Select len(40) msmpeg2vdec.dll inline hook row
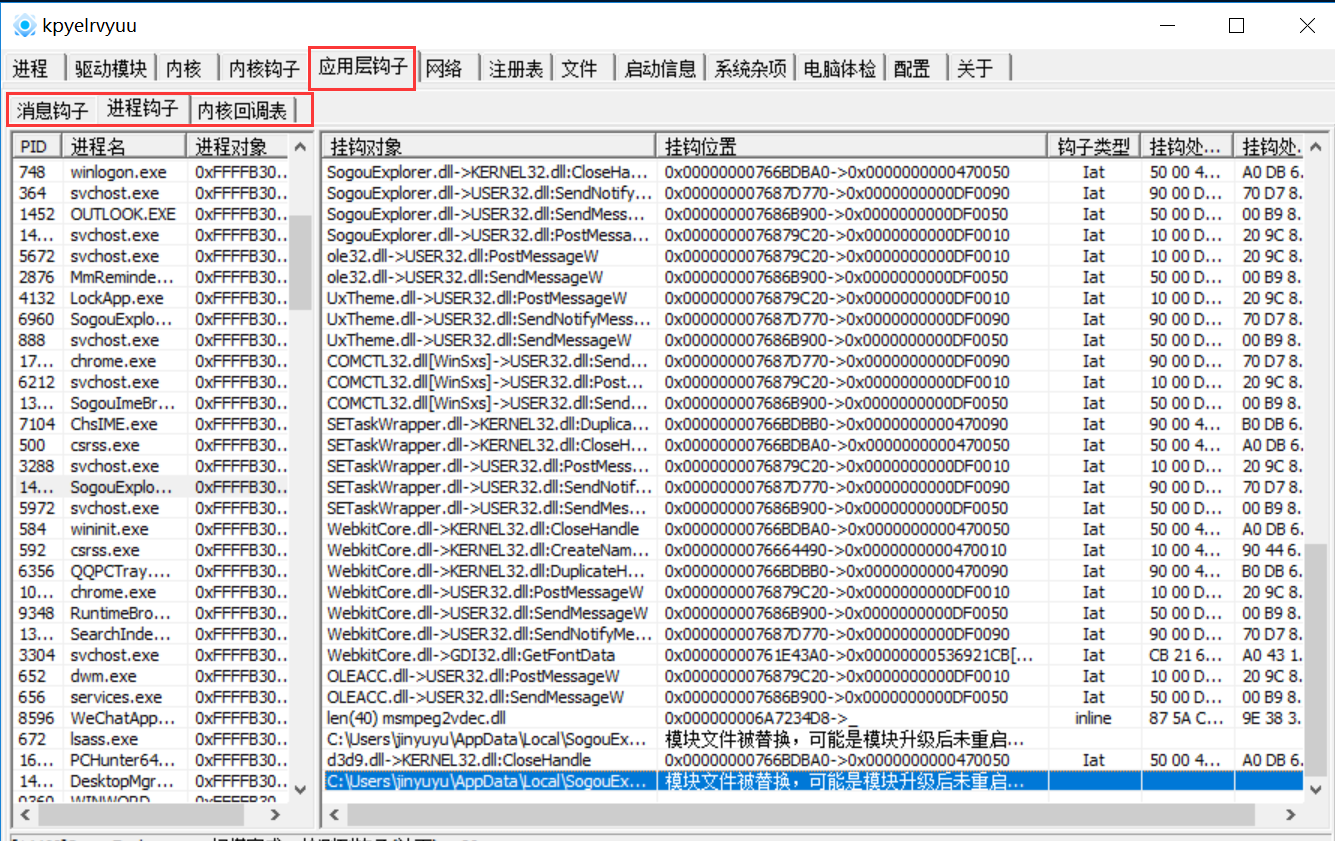Image resolution: width=1335 pixels, height=841 pixels. click(814, 718)
